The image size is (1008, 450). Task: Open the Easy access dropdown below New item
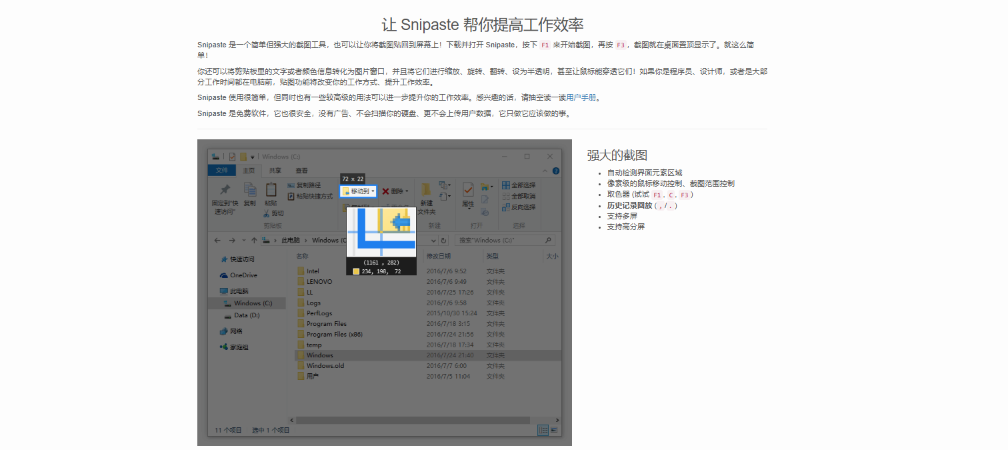[444, 196]
